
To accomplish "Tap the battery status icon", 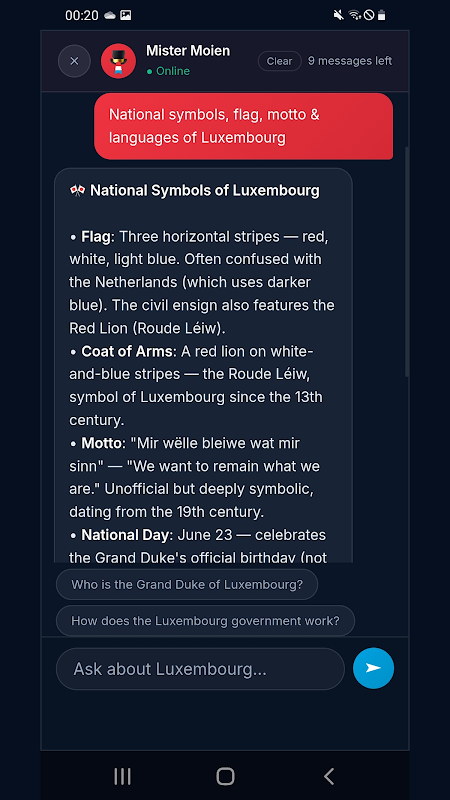I will pyautogui.click(x=382, y=15).
